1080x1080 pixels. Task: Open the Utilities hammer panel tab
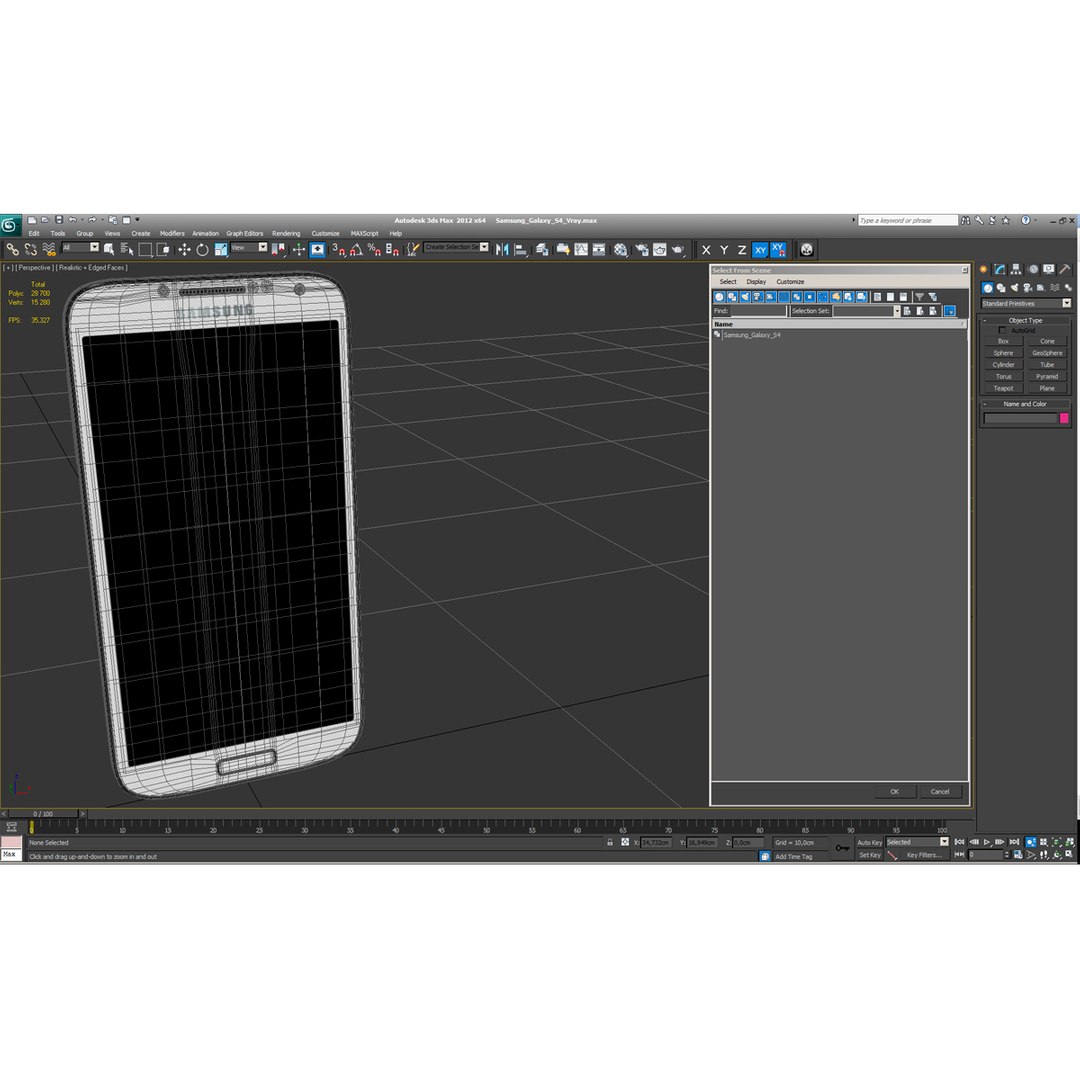coord(1065,269)
